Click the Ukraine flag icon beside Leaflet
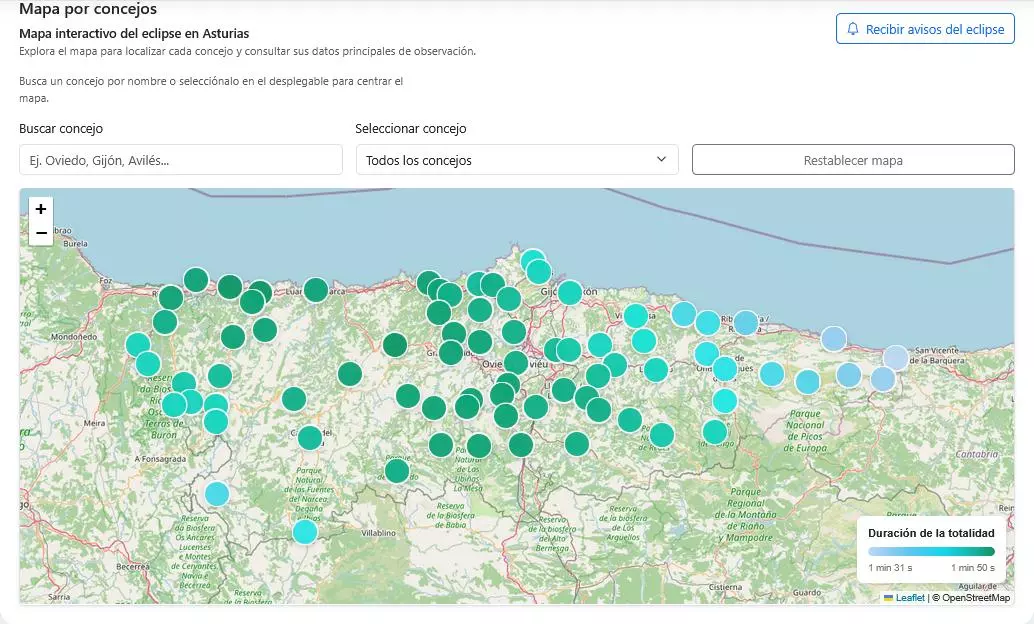The width and height of the screenshot is (1034, 624). 888,598
